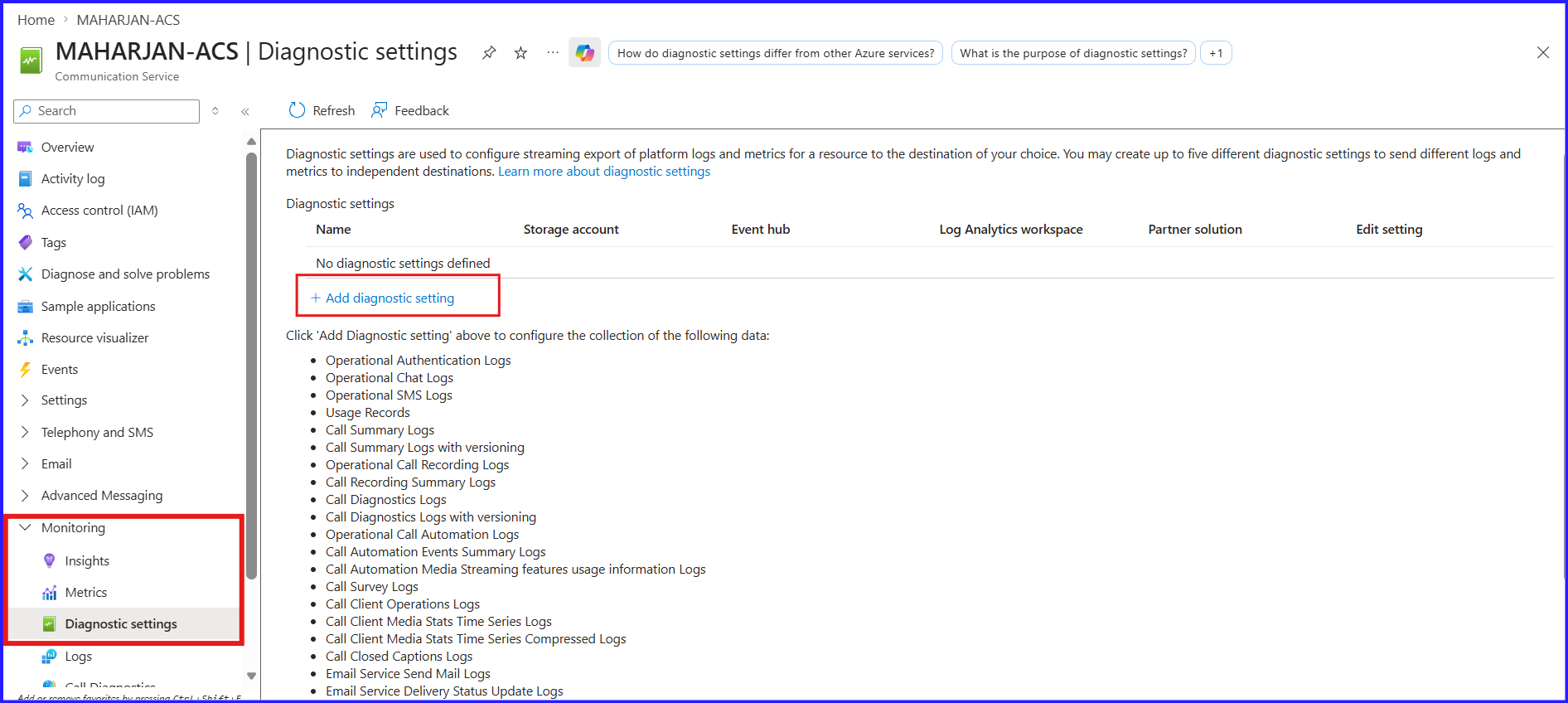Click the sidebar scroll up arrow
The image size is (1568, 703).
[251, 142]
